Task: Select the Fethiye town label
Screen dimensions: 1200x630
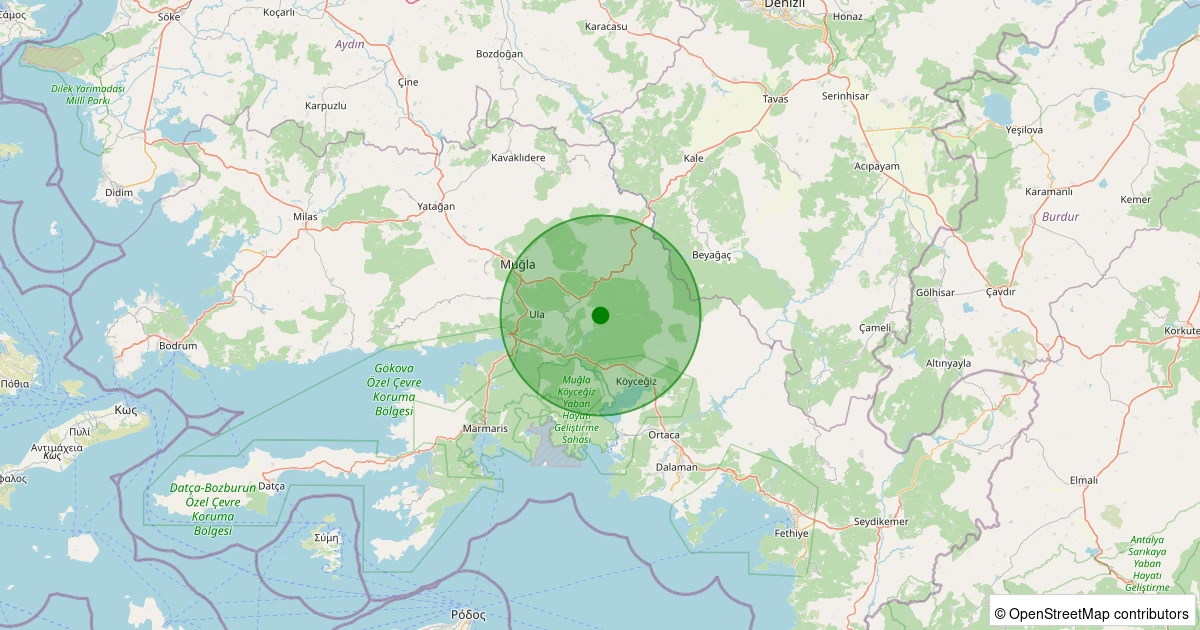Action: [791, 533]
